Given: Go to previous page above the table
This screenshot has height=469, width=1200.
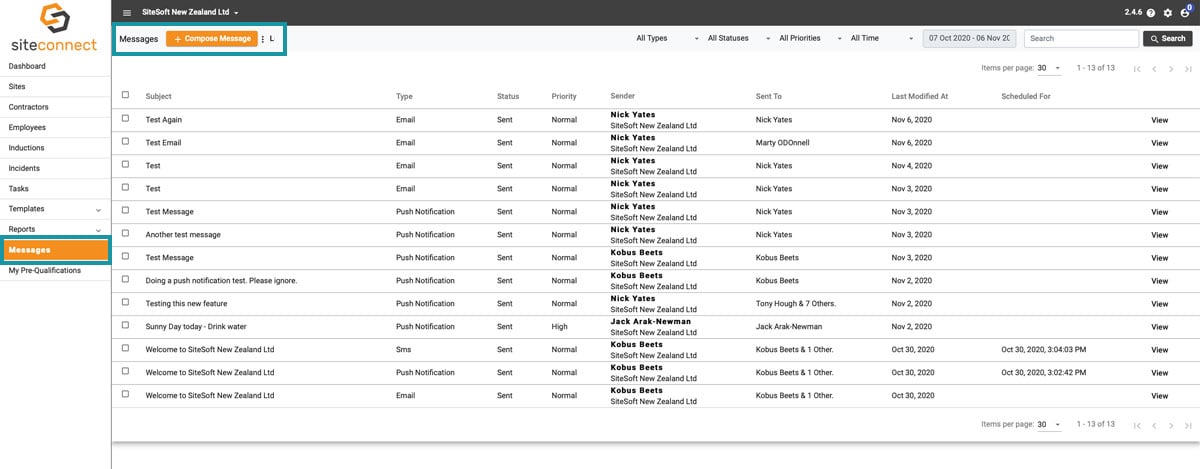Looking at the screenshot, I should point(1154,68).
